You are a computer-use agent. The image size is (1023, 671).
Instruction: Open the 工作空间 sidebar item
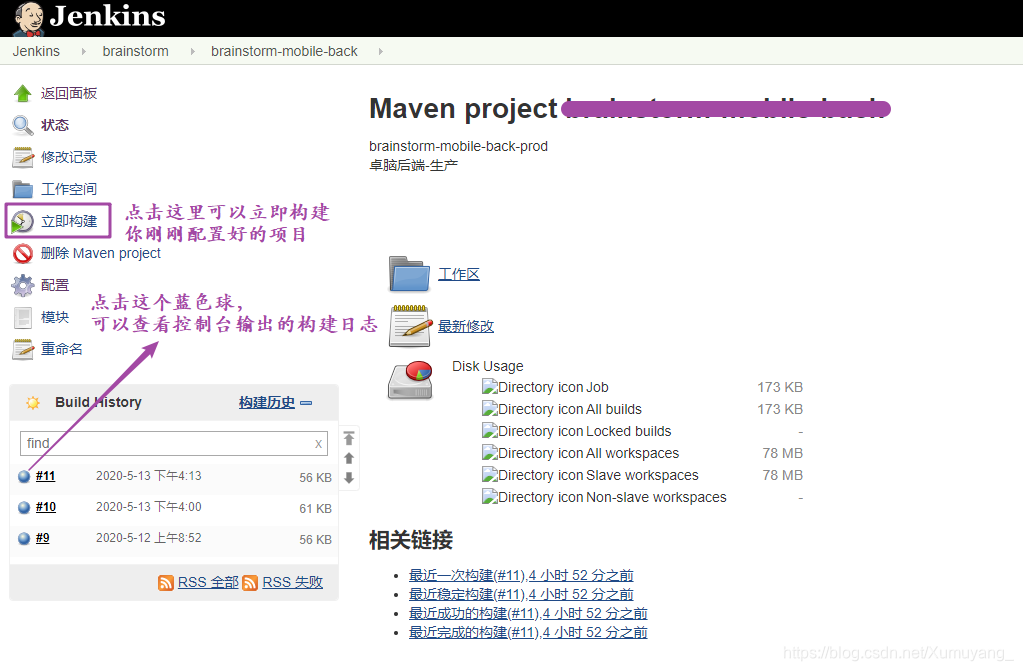pyautogui.click(x=69, y=189)
